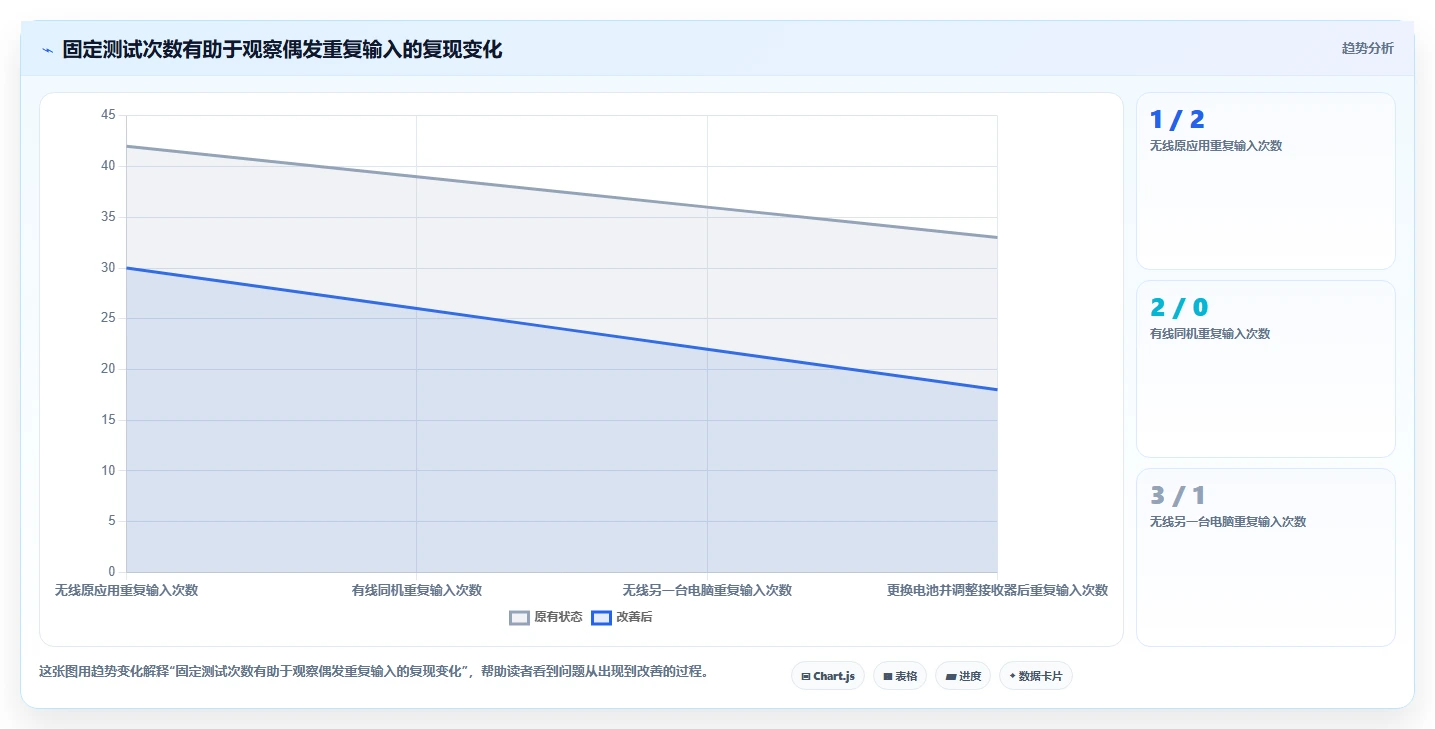Click the 表格 tag icon

click(888, 677)
